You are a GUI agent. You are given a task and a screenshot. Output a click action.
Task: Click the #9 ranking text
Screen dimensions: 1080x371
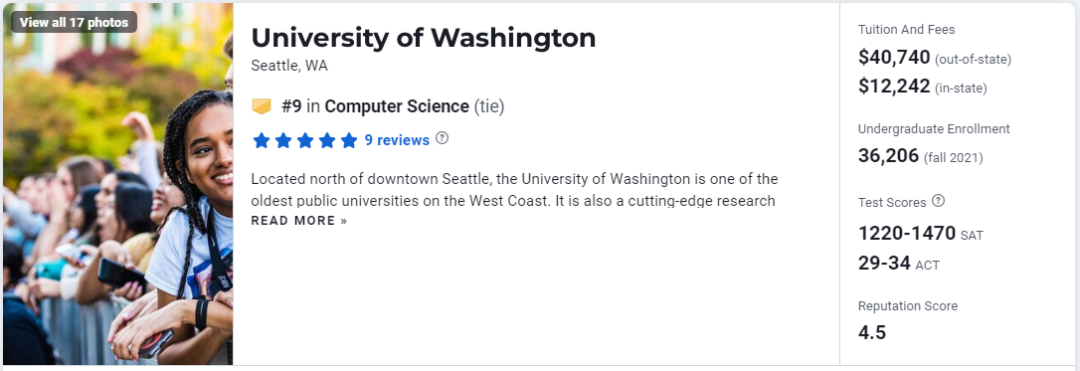pyautogui.click(x=291, y=107)
